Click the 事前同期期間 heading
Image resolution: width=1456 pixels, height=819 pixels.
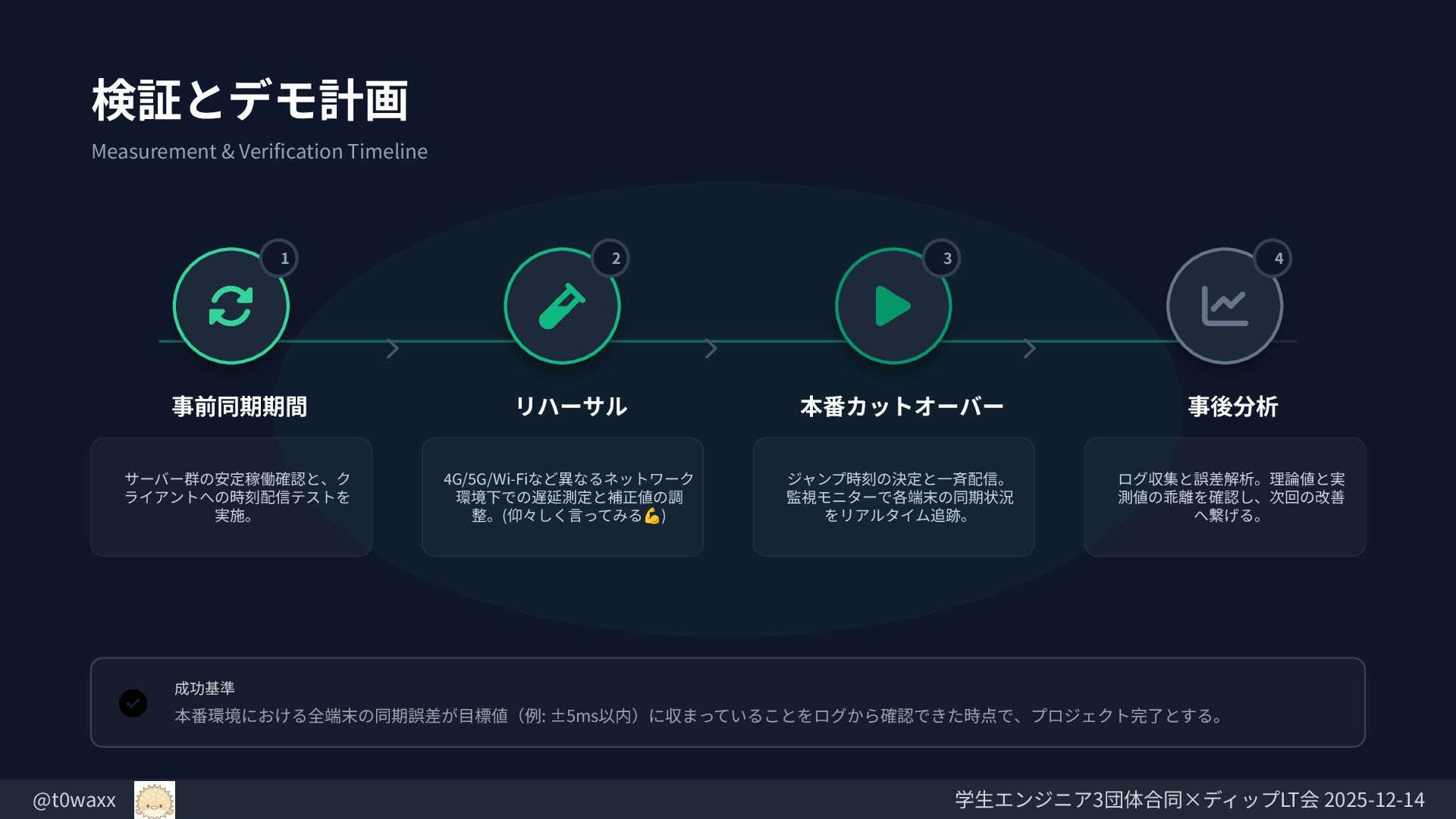(x=240, y=406)
